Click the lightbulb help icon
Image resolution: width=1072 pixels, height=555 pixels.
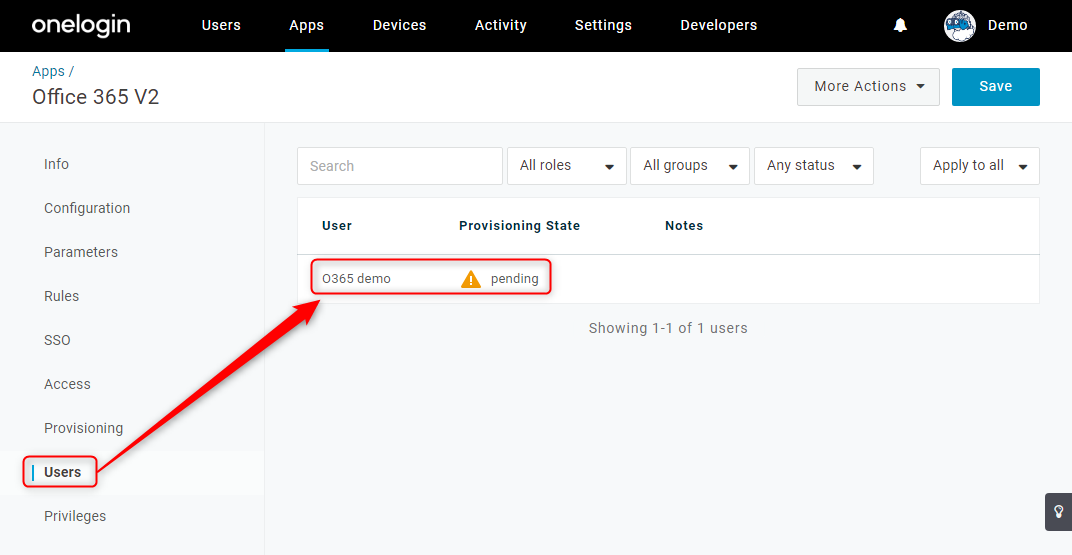1058,511
